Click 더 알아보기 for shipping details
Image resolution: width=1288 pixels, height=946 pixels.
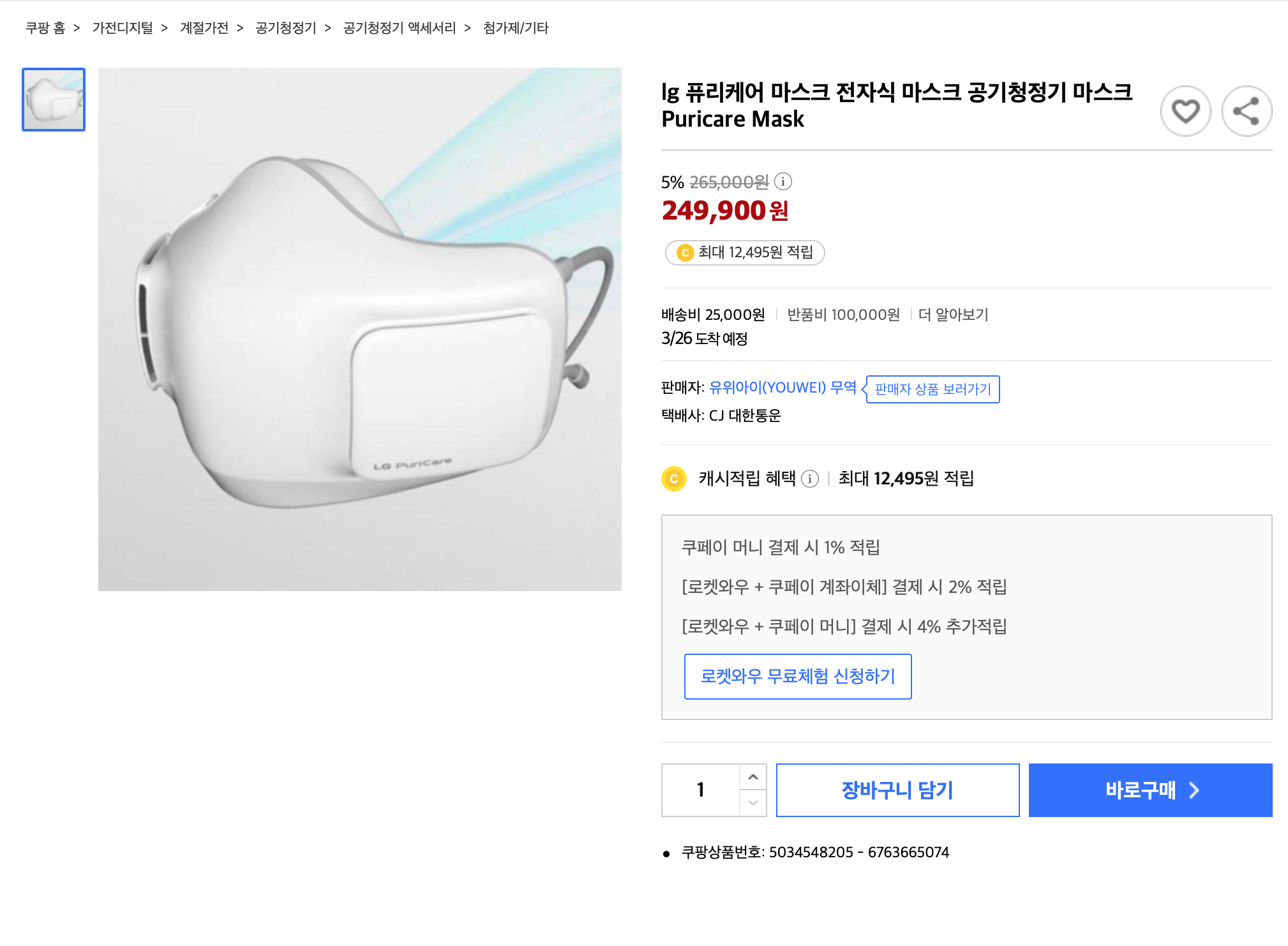(x=953, y=315)
